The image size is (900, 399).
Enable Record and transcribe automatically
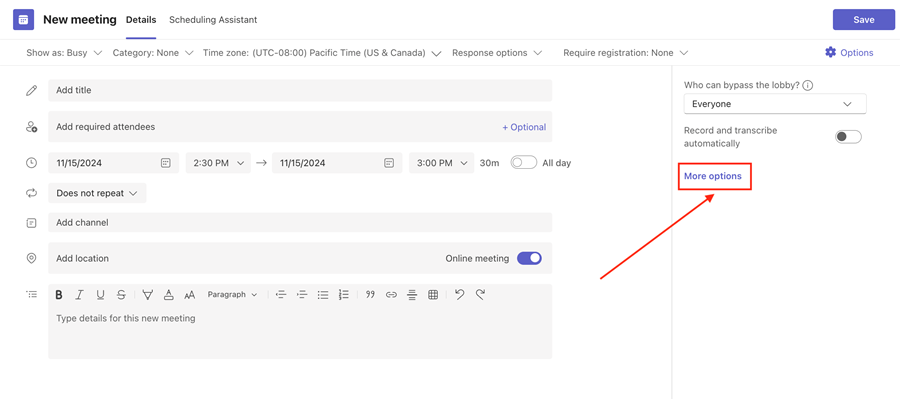[x=848, y=137]
